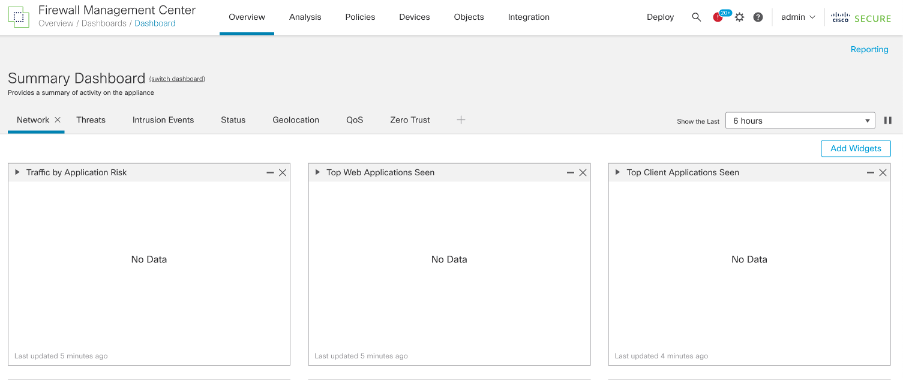Expand the Traffic by Application Risk widget arrow
Screen dimensions: 904x380
click(17, 172)
